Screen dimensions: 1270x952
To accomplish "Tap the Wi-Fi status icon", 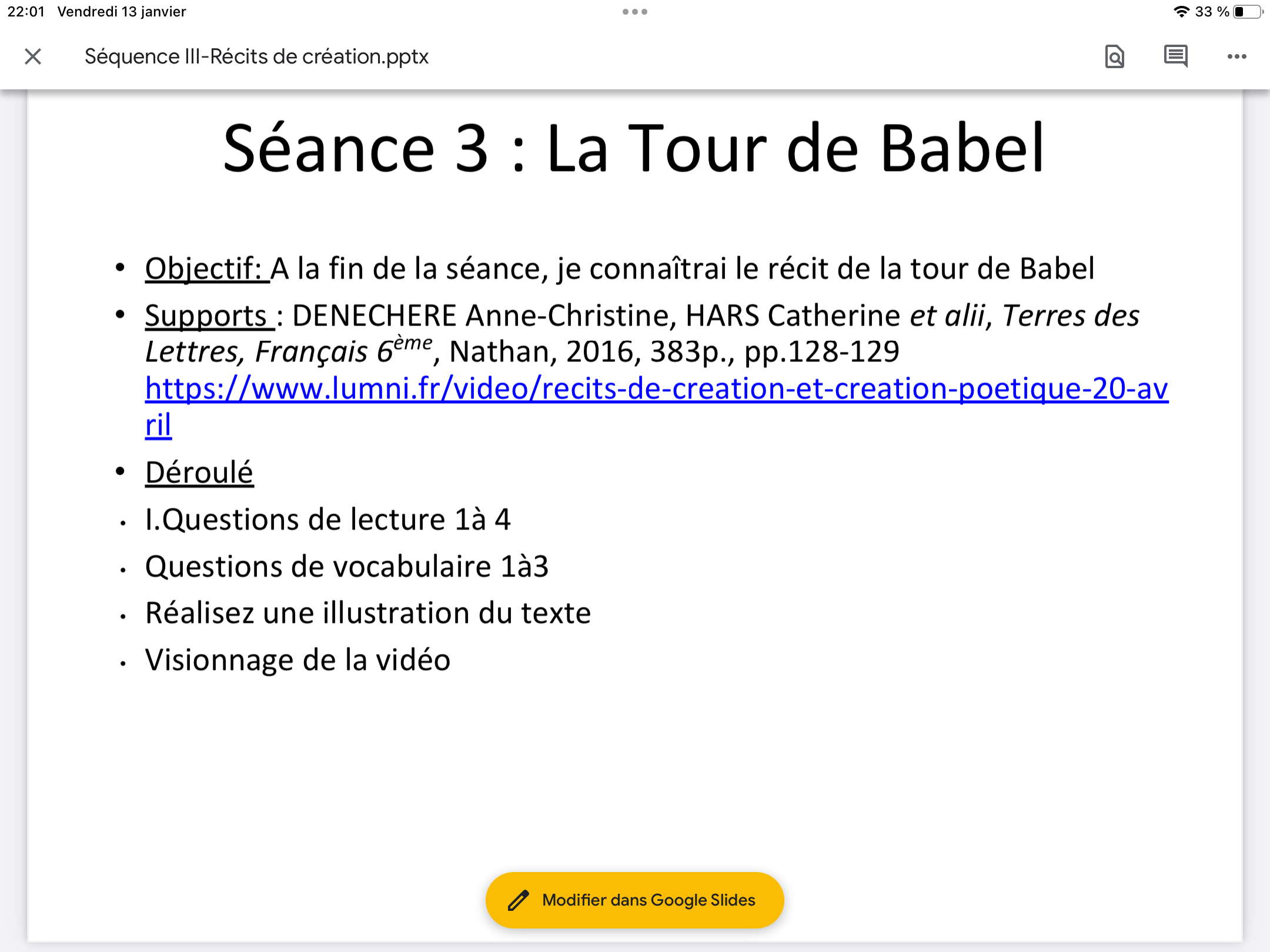I will tap(1181, 12).
